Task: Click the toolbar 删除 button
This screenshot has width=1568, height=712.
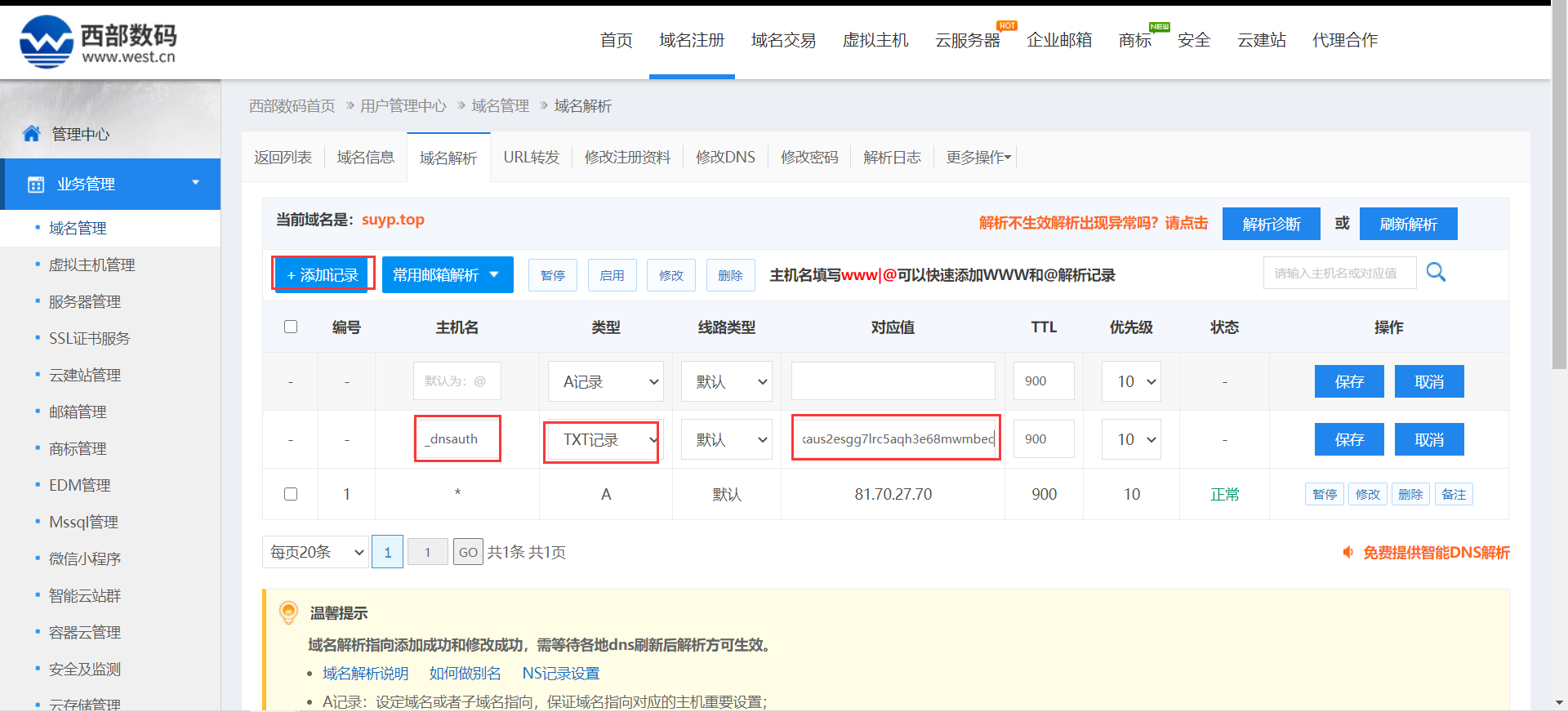Action: 730,275
